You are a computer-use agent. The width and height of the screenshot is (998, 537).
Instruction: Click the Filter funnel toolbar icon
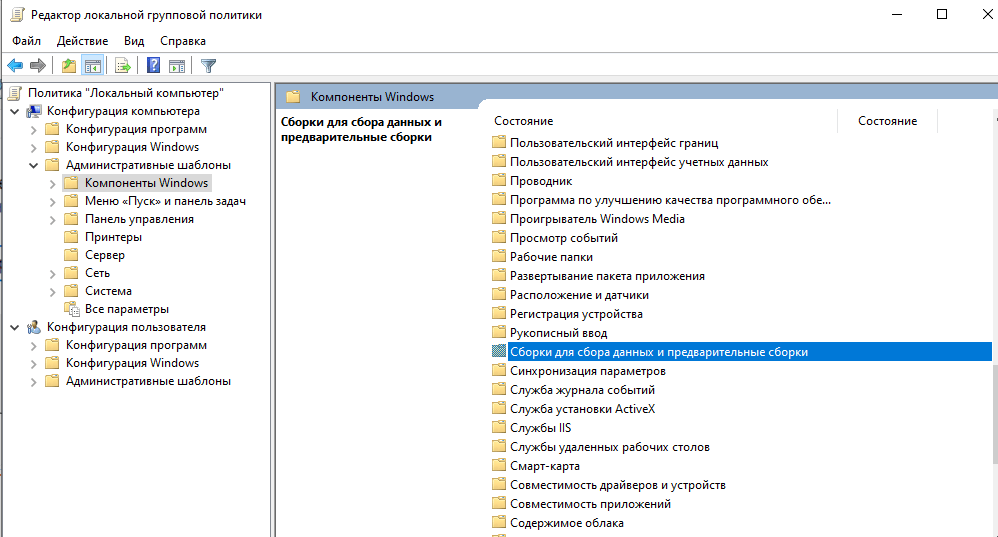coord(208,66)
